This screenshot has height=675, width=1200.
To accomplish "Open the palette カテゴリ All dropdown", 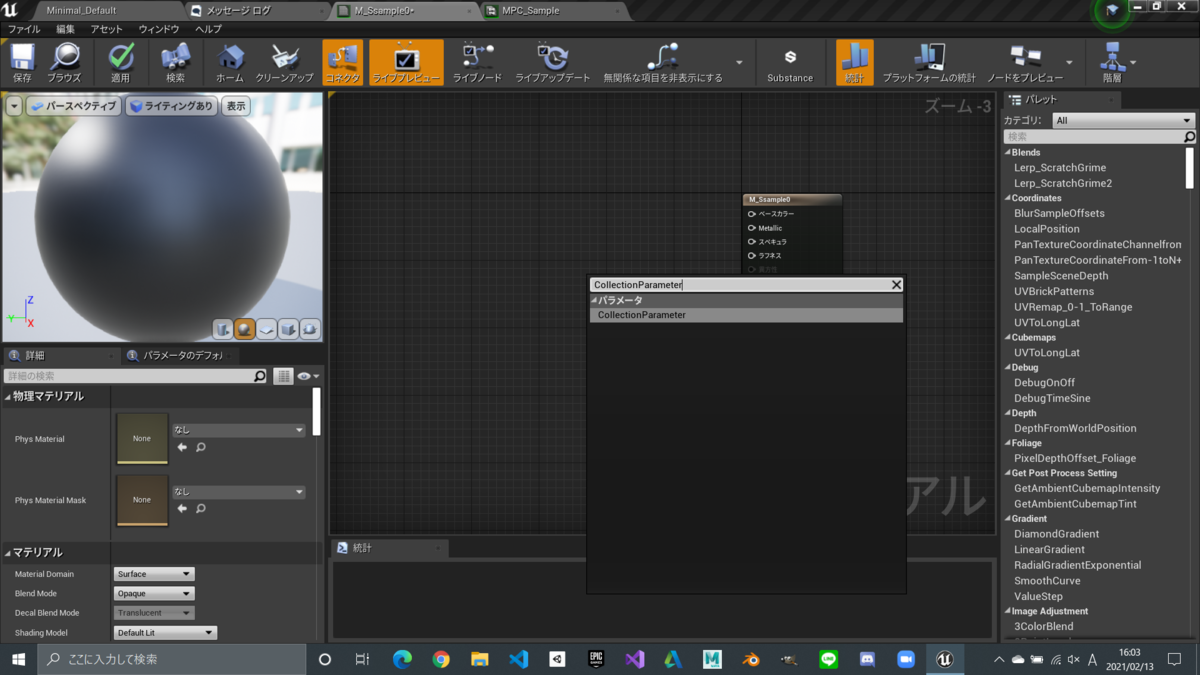I will [x=1124, y=120].
